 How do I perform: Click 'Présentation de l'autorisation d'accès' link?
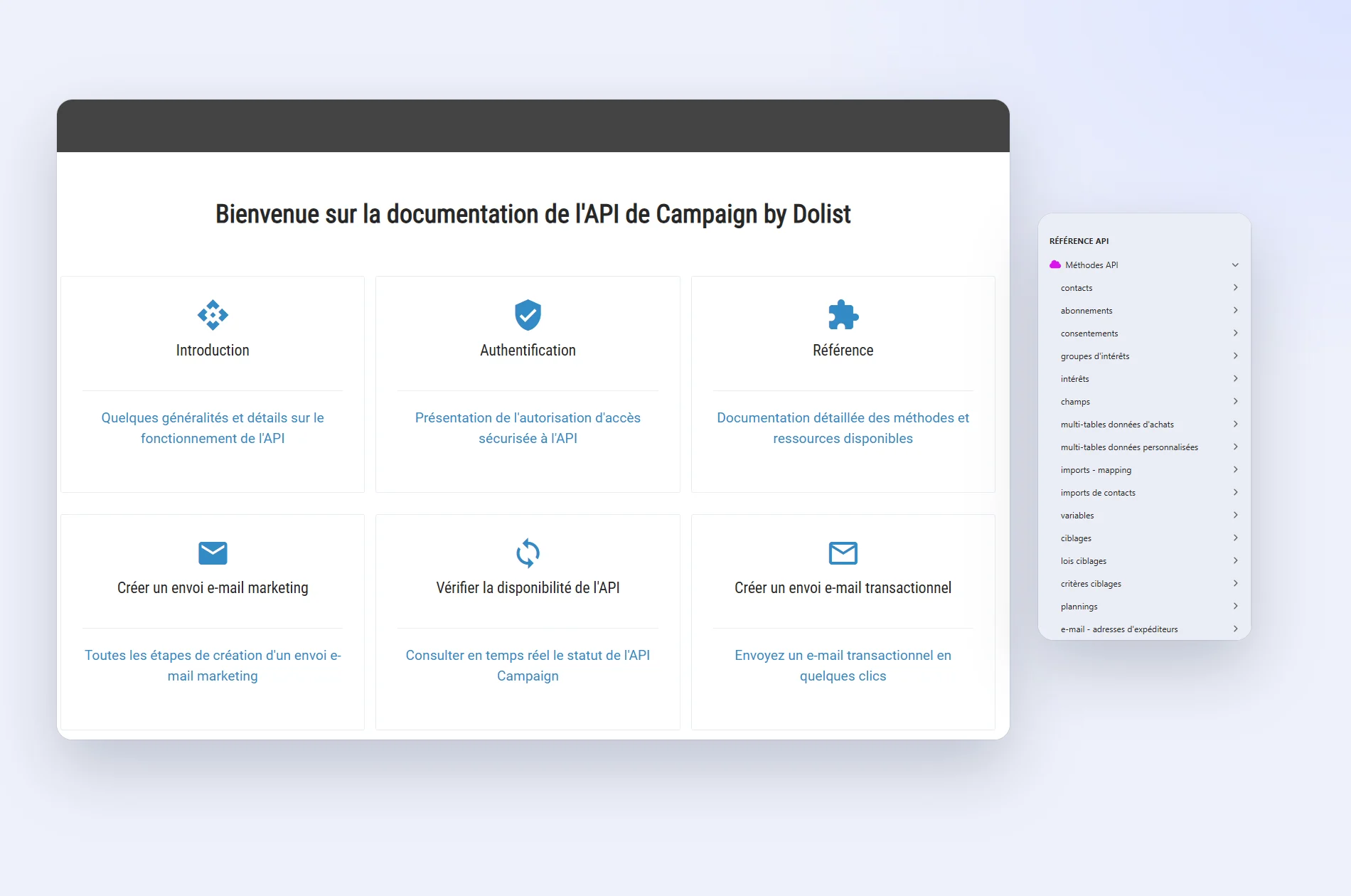click(528, 428)
